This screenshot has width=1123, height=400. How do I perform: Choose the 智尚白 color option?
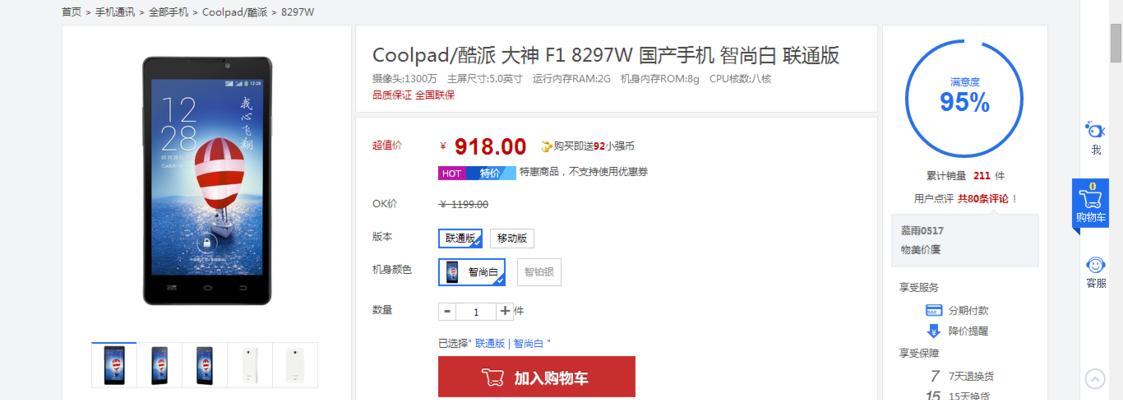click(x=471, y=272)
